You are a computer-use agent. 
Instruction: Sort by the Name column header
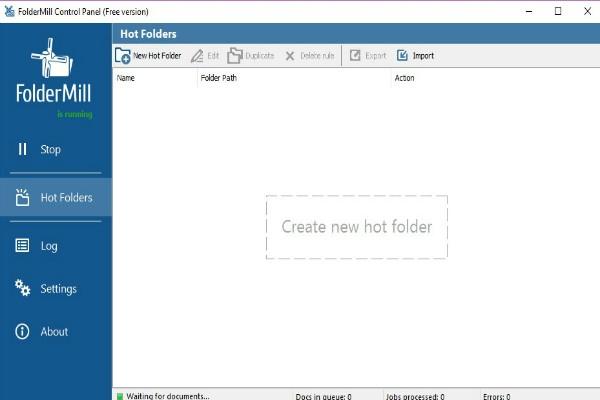tap(126, 78)
